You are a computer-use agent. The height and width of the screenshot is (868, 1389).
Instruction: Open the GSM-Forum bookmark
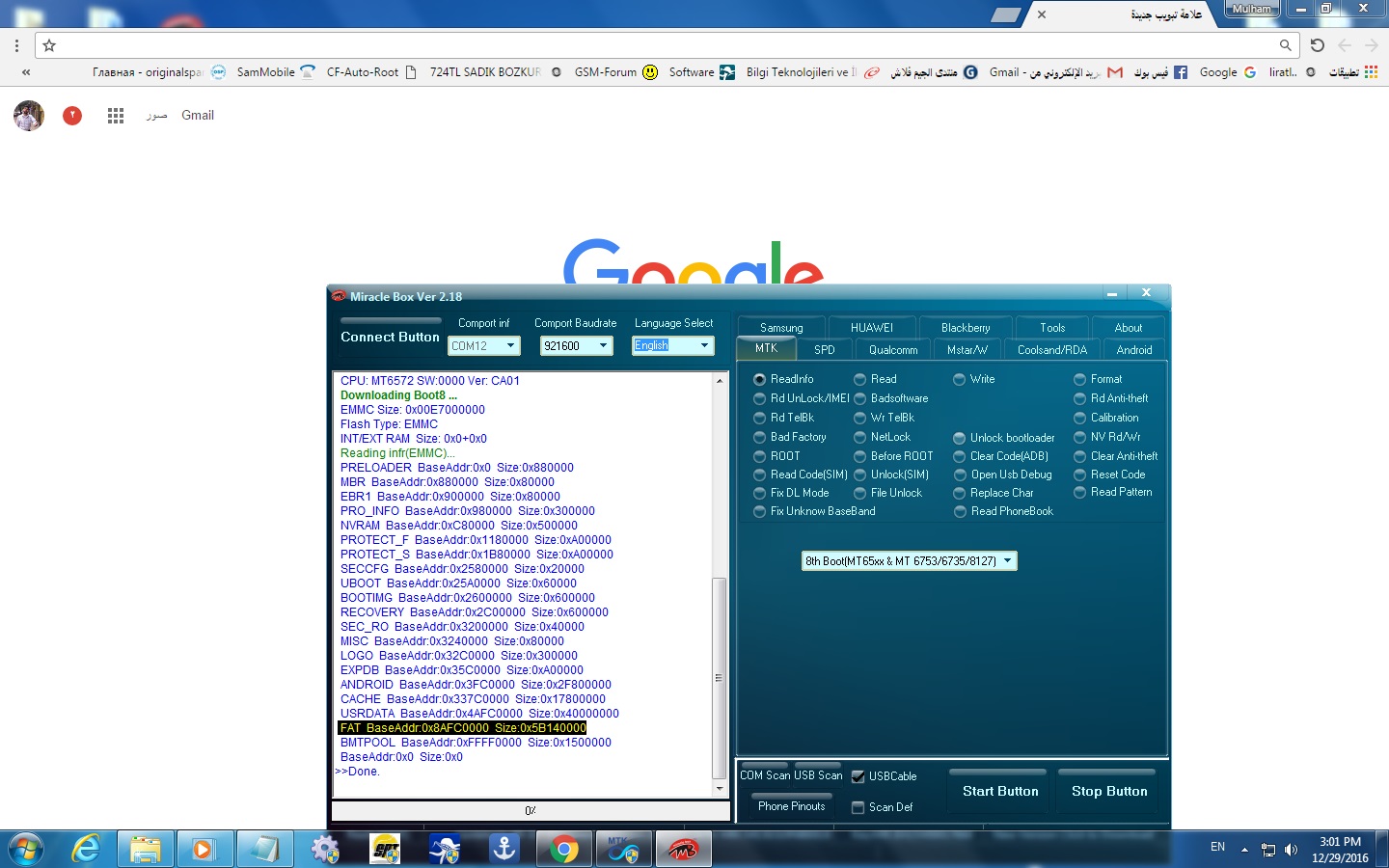coord(617,72)
